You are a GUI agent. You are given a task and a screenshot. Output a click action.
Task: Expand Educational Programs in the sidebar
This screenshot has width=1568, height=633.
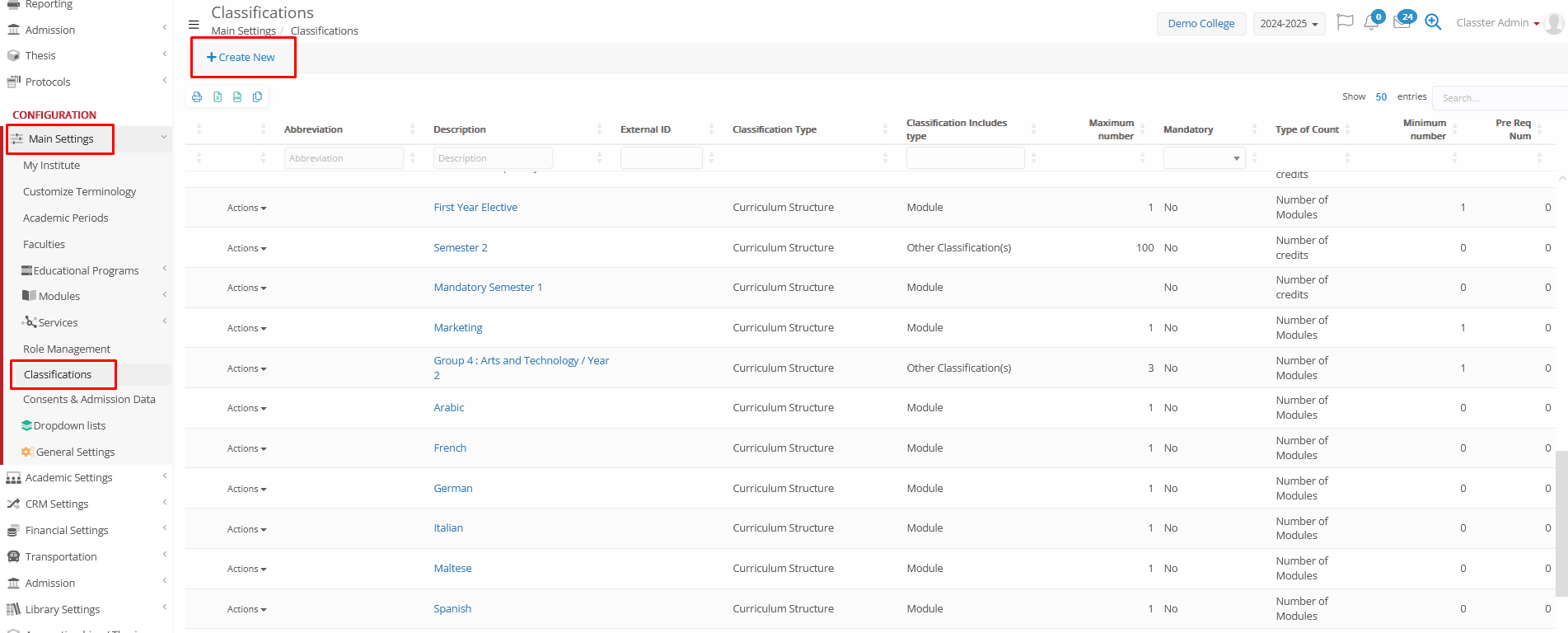coord(86,270)
